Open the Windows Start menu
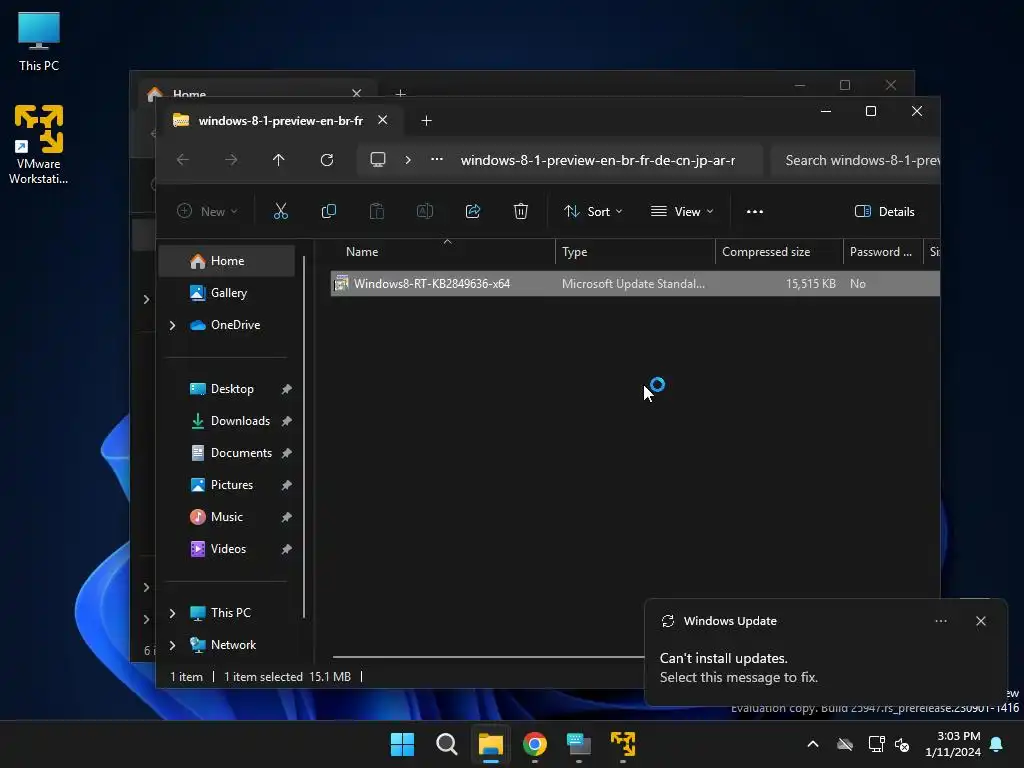Screen dimensions: 1024x768 click(402, 744)
